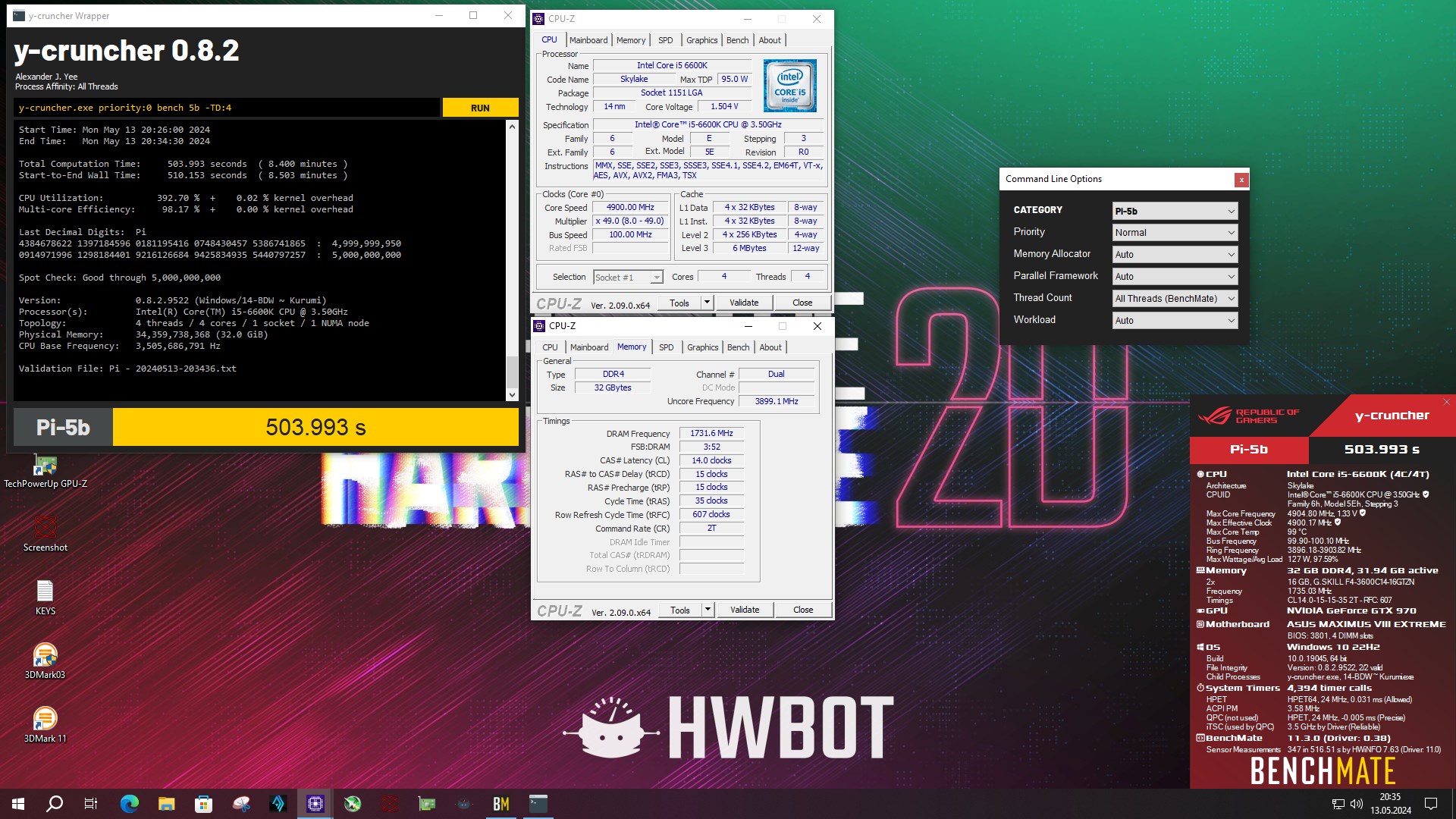Switch to SPD tab in CPU-Z processor window
The image size is (1456, 819).
pyautogui.click(x=665, y=40)
